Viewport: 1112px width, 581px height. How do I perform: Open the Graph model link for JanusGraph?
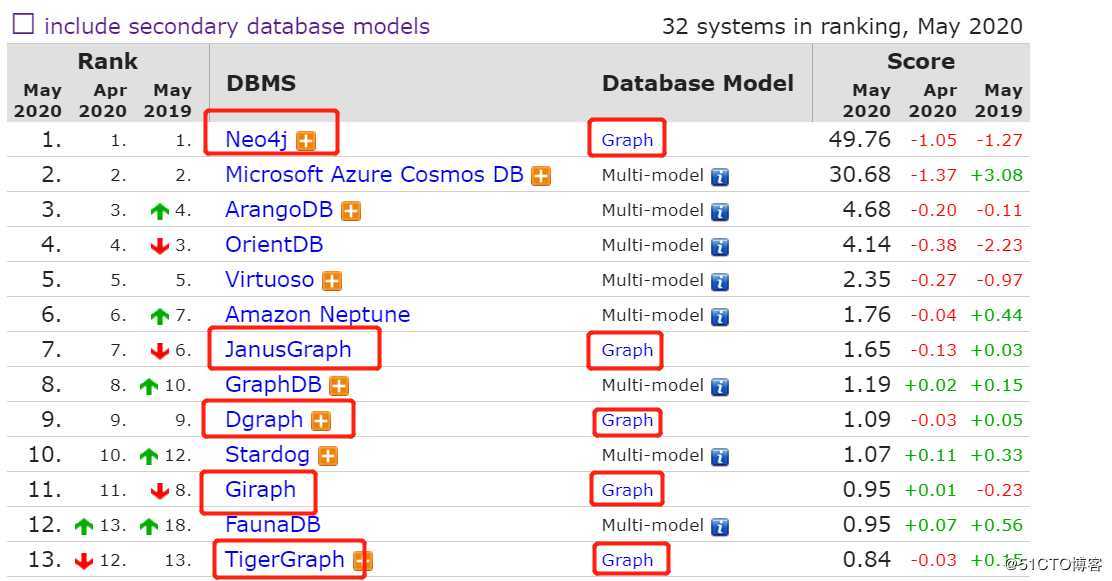point(627,350)
